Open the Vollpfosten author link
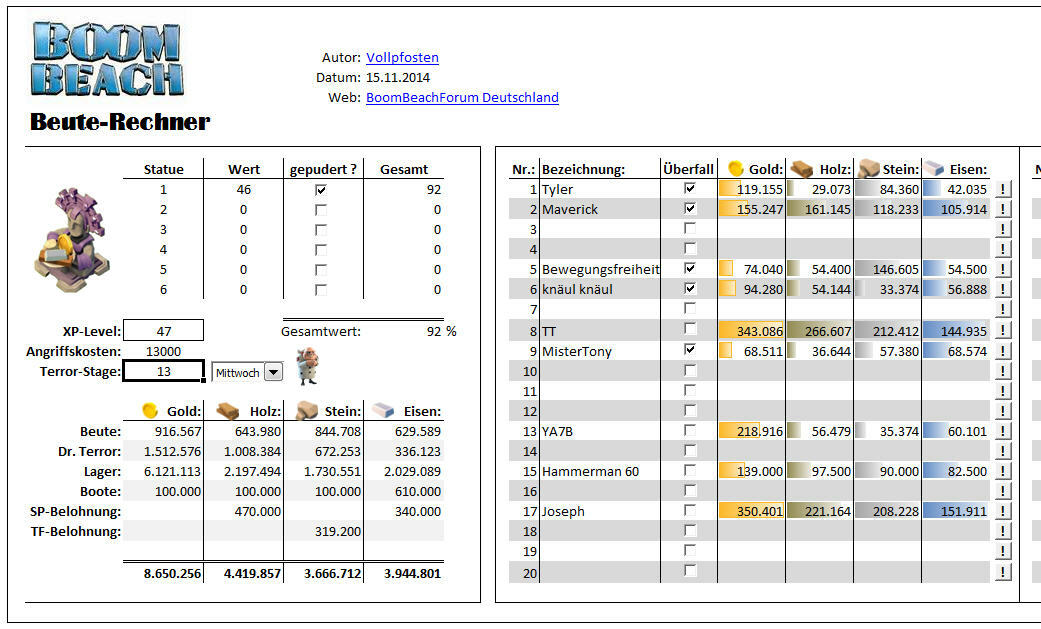Image resolution: width=1041 pixels, height=629 pixels. pyautogui.click(x=402, y=58)
